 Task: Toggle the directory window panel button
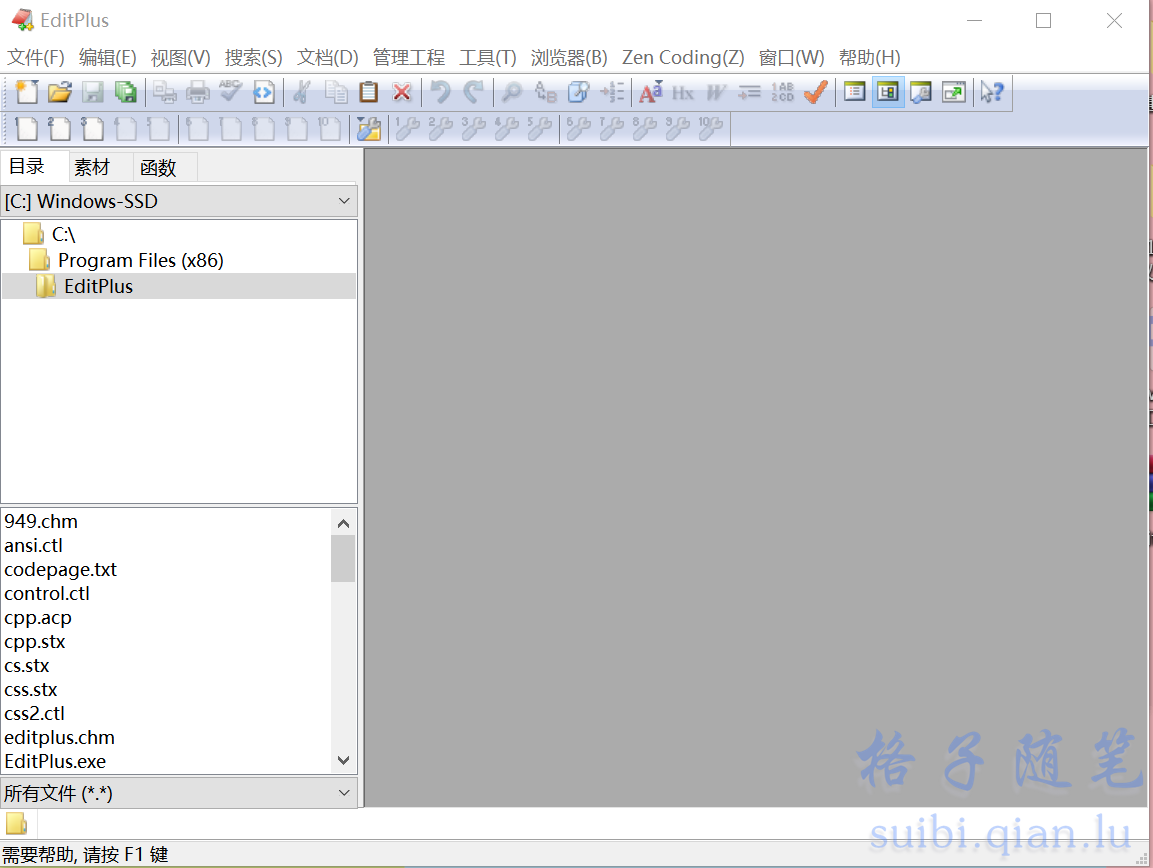tap(888, 93)
